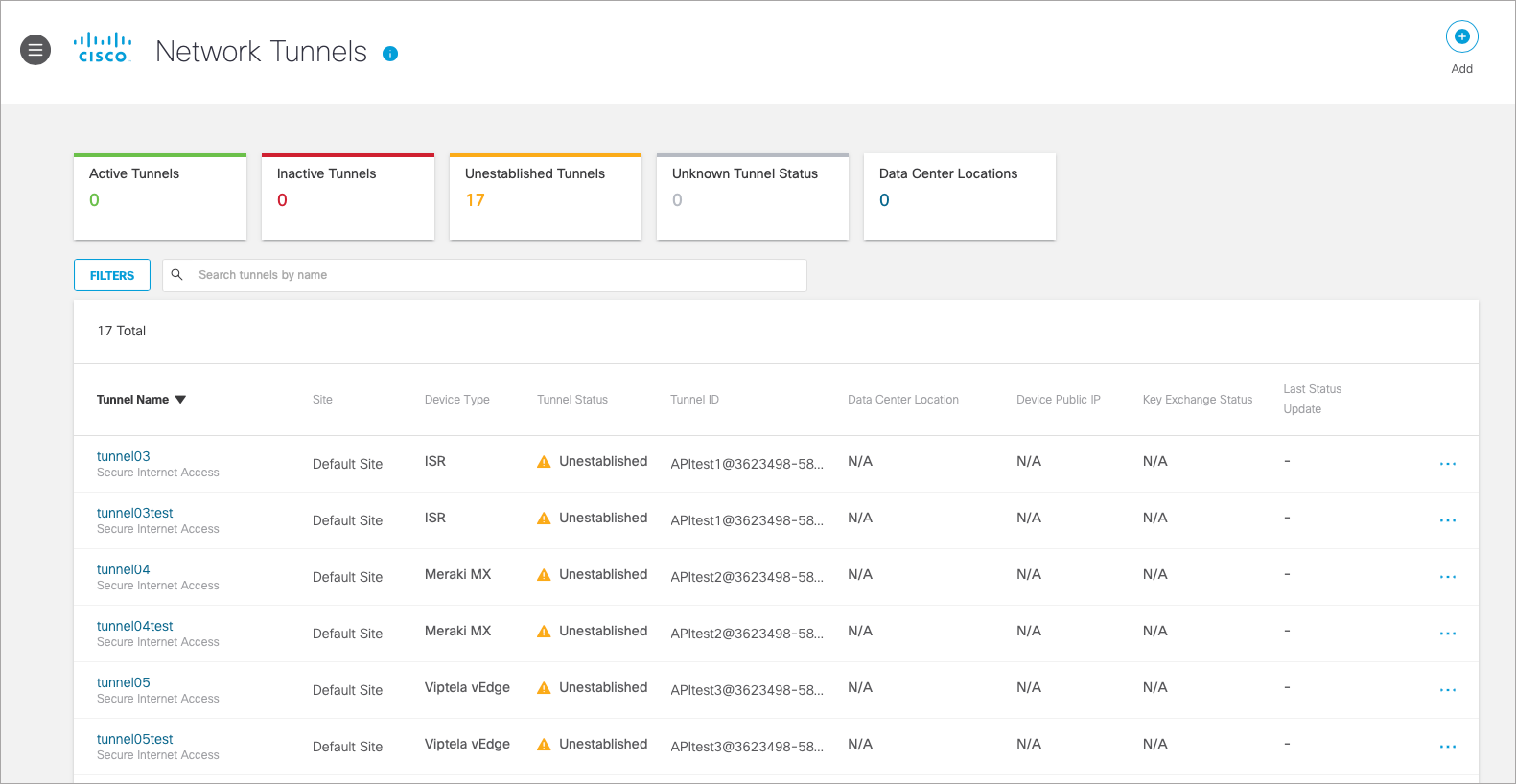Viewport: 1516px width, 784px height.
Task: Open the tunnel04 link
Action: pyautogui.click(x=123, y=569)
